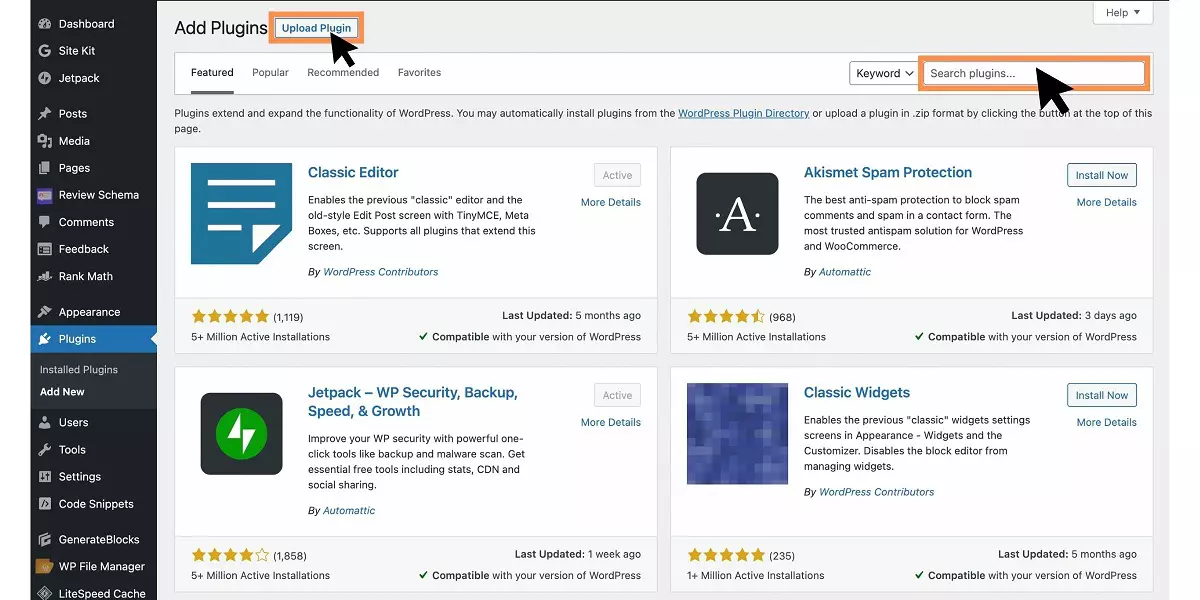The width and height of the screenshot is (1200, 600).
Task: Click the Classic Editor plugin thumbnail
Action: [x=241, y=214]
